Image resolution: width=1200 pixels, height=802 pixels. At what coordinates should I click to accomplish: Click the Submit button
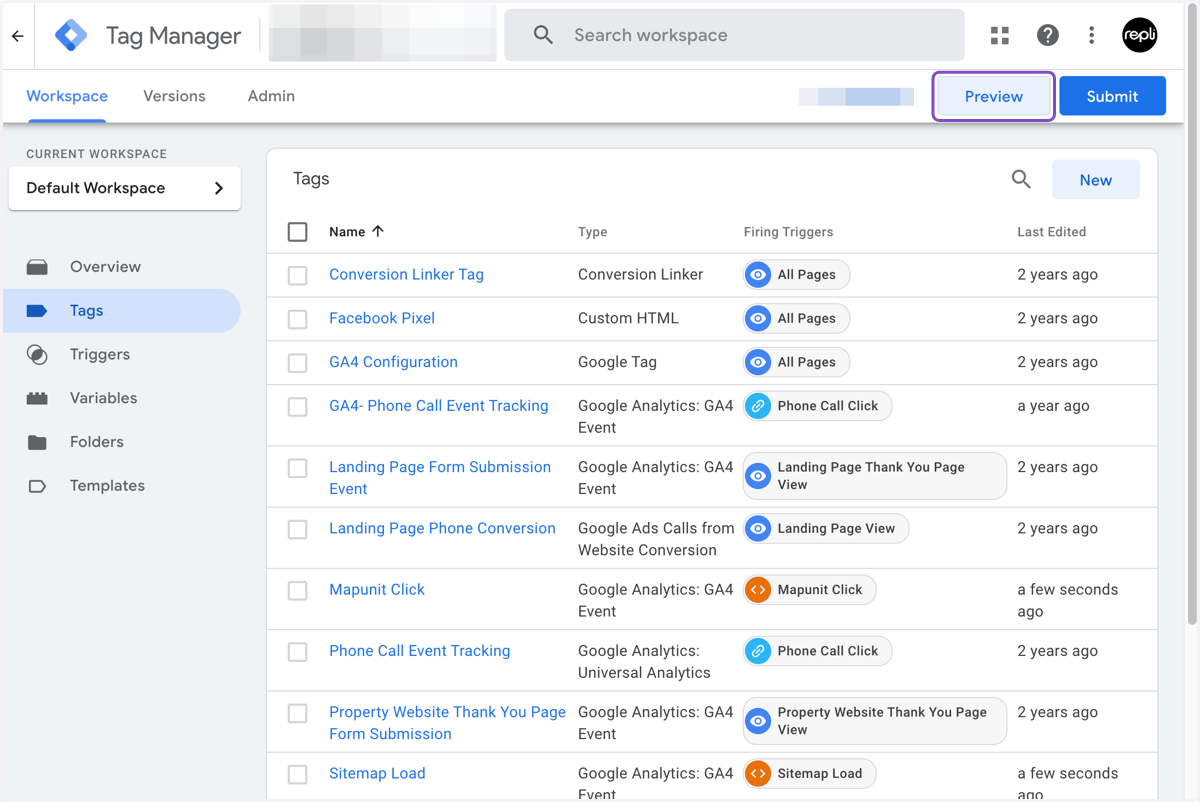[x=1112, y=96]
